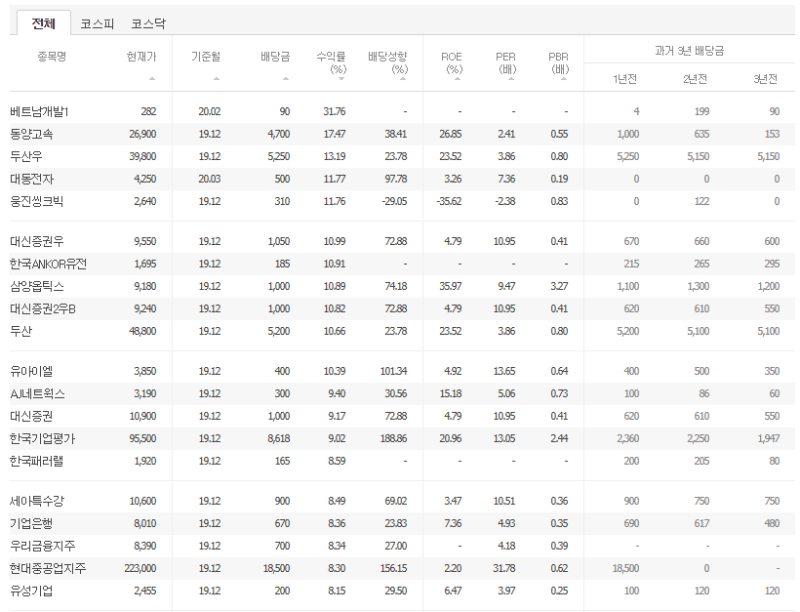
Task: Select 현대중공업지주 PER 31.78
Action: 504,569
